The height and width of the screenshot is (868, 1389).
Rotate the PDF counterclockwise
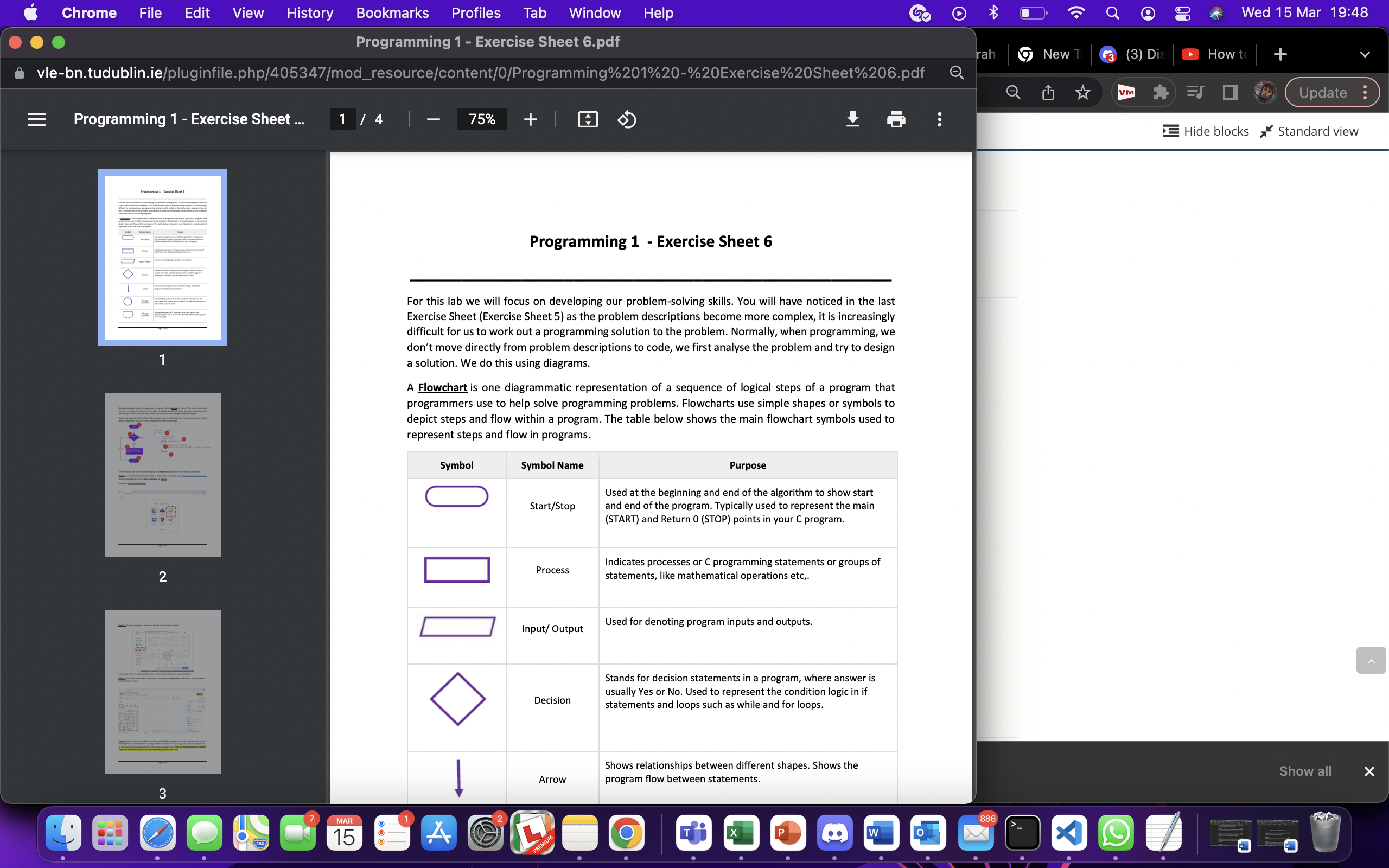(627, 119)
